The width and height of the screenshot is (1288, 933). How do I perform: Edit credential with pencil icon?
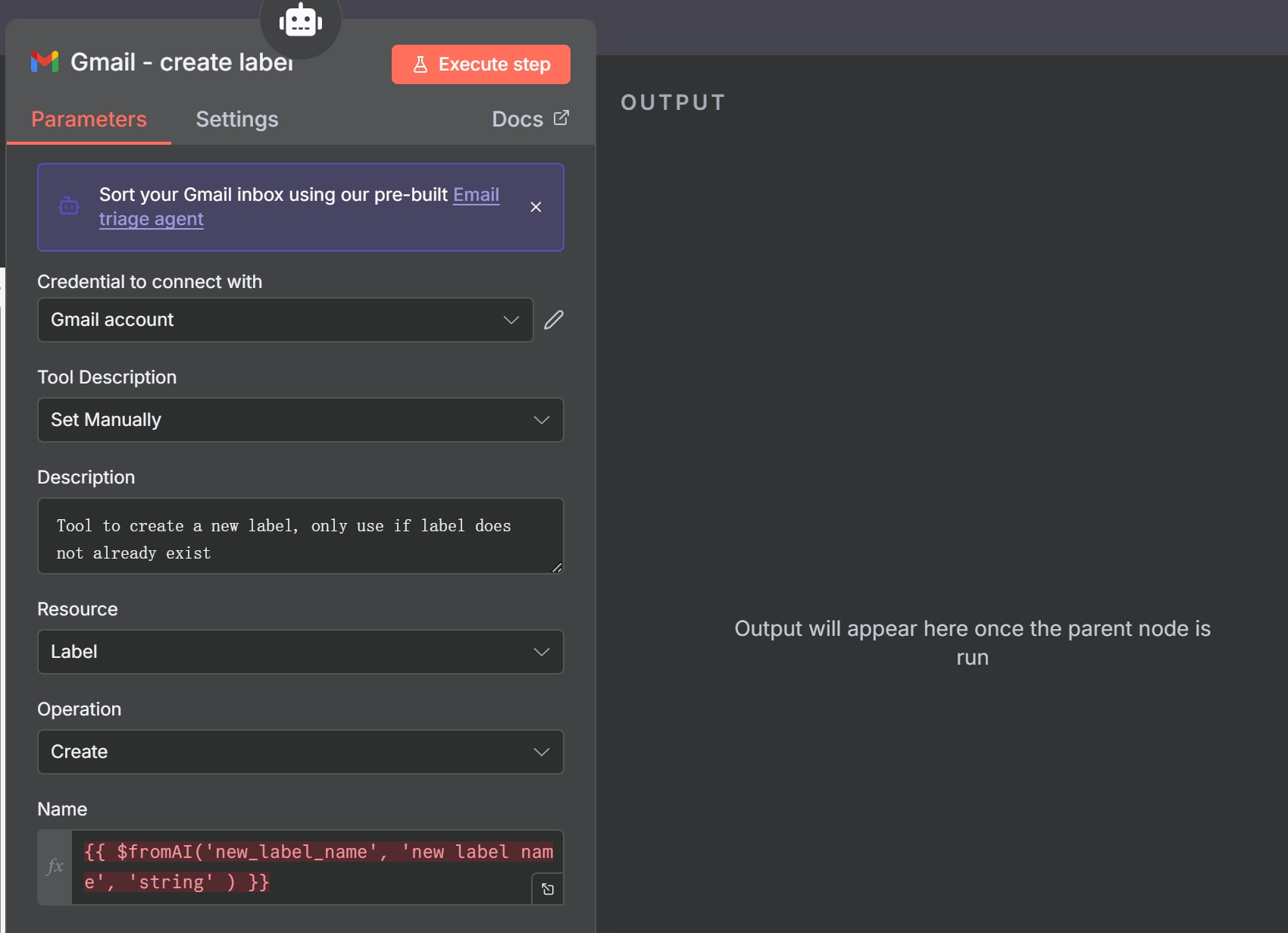[554, 320]
